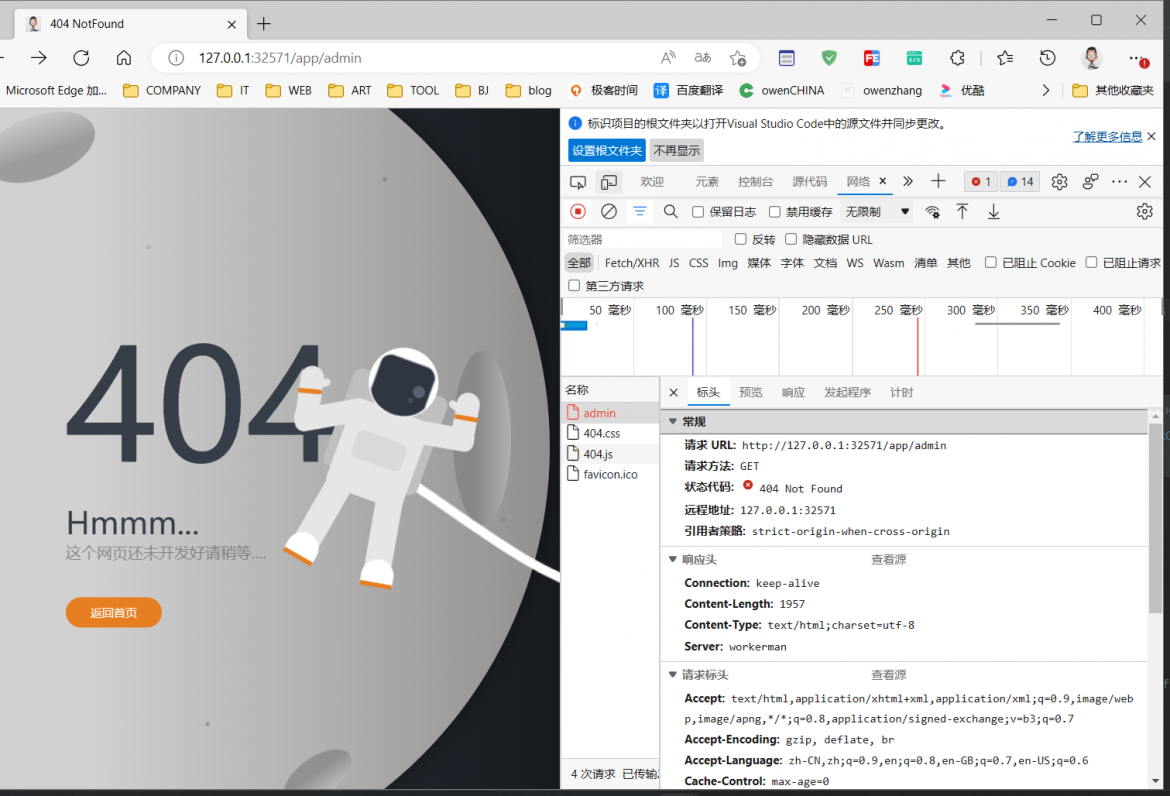This screenshot has height=796, width=1170.
Task: Open network conditions wifi icon
Action: pos(932,212)
